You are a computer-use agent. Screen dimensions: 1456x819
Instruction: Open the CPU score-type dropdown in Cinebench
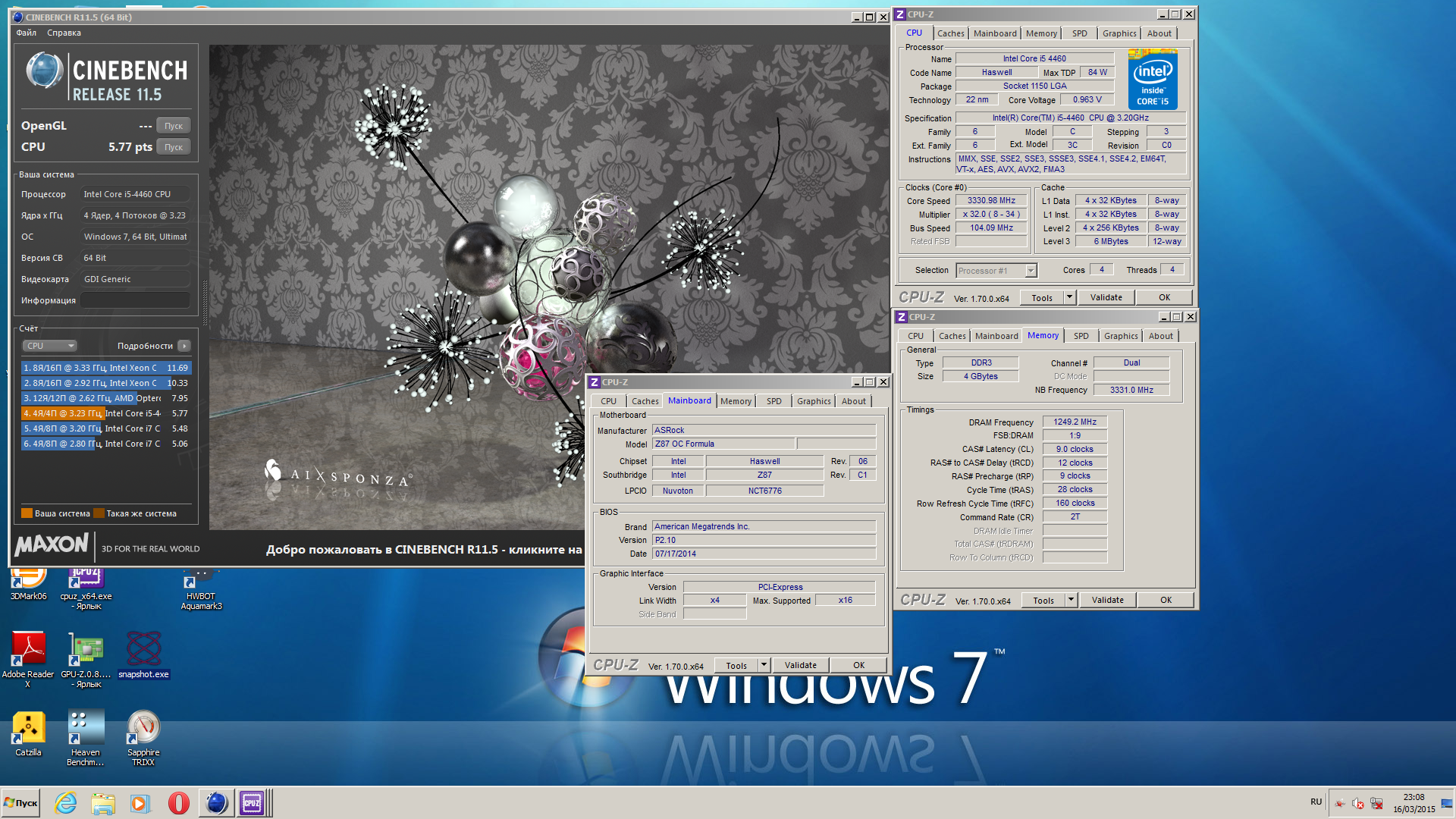point(50,346)
